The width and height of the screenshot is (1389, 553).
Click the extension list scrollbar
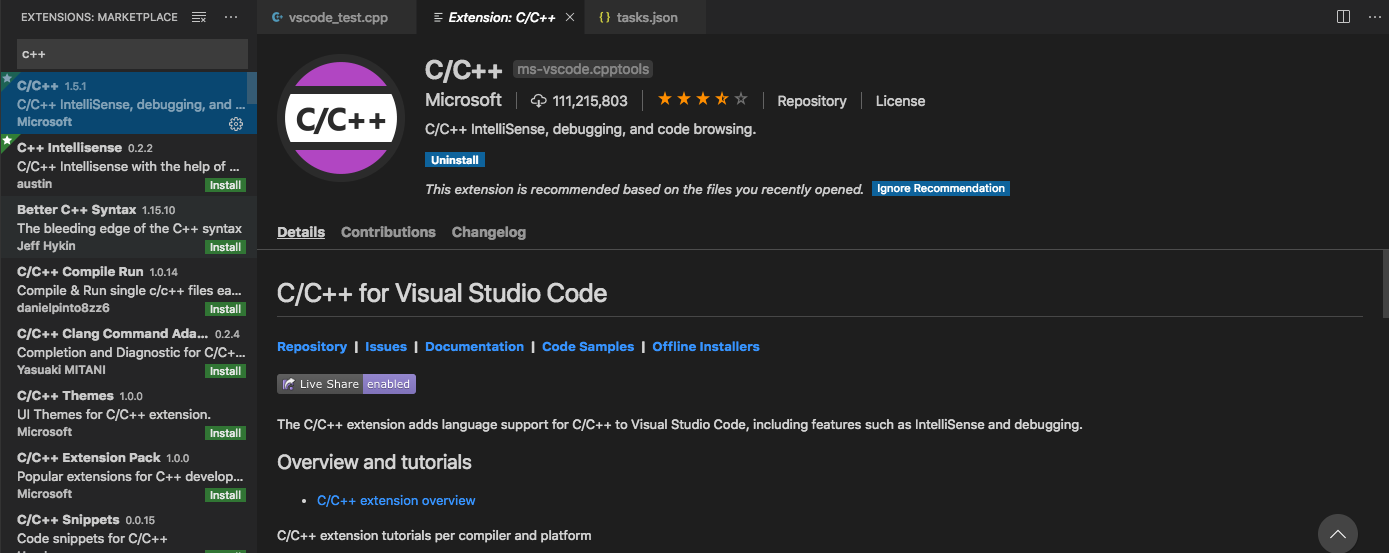(x=252, y=88)
